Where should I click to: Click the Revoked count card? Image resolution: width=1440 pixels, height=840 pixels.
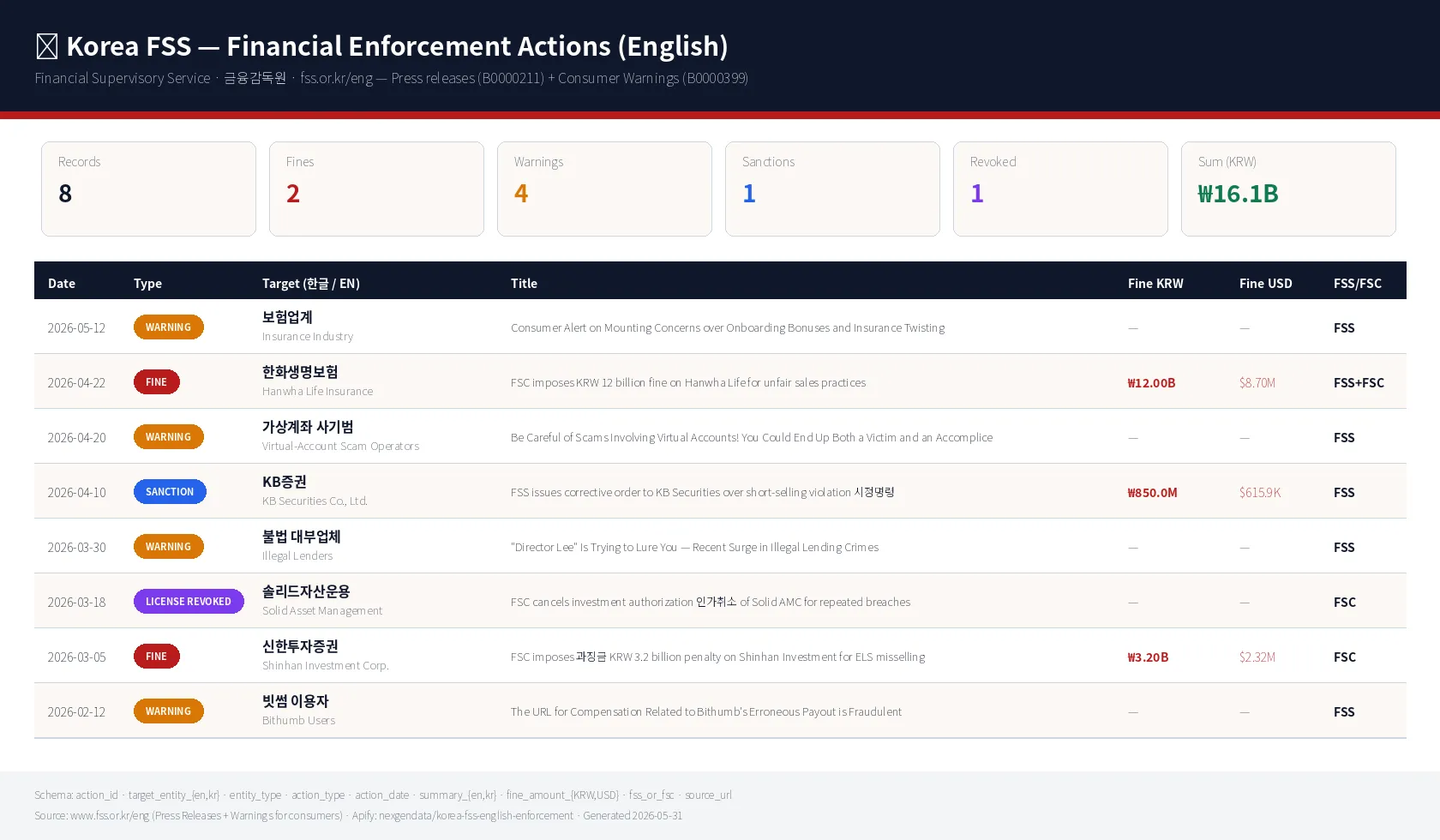point(1060,189)
